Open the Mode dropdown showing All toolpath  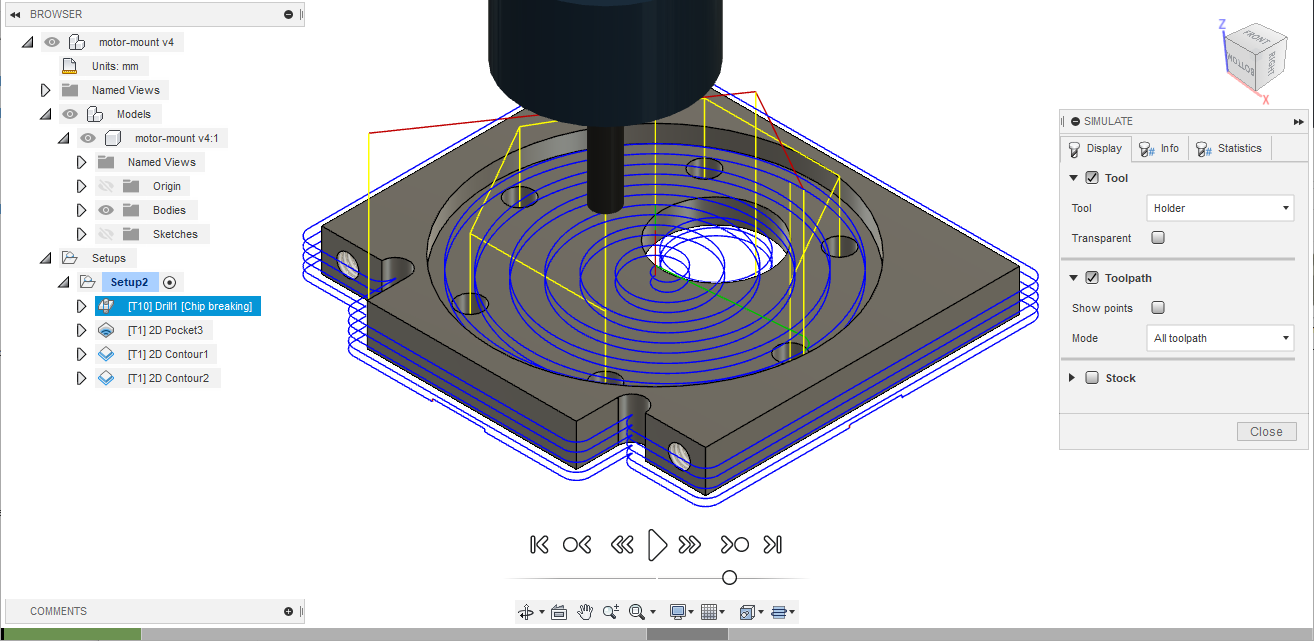point(1219,338)
